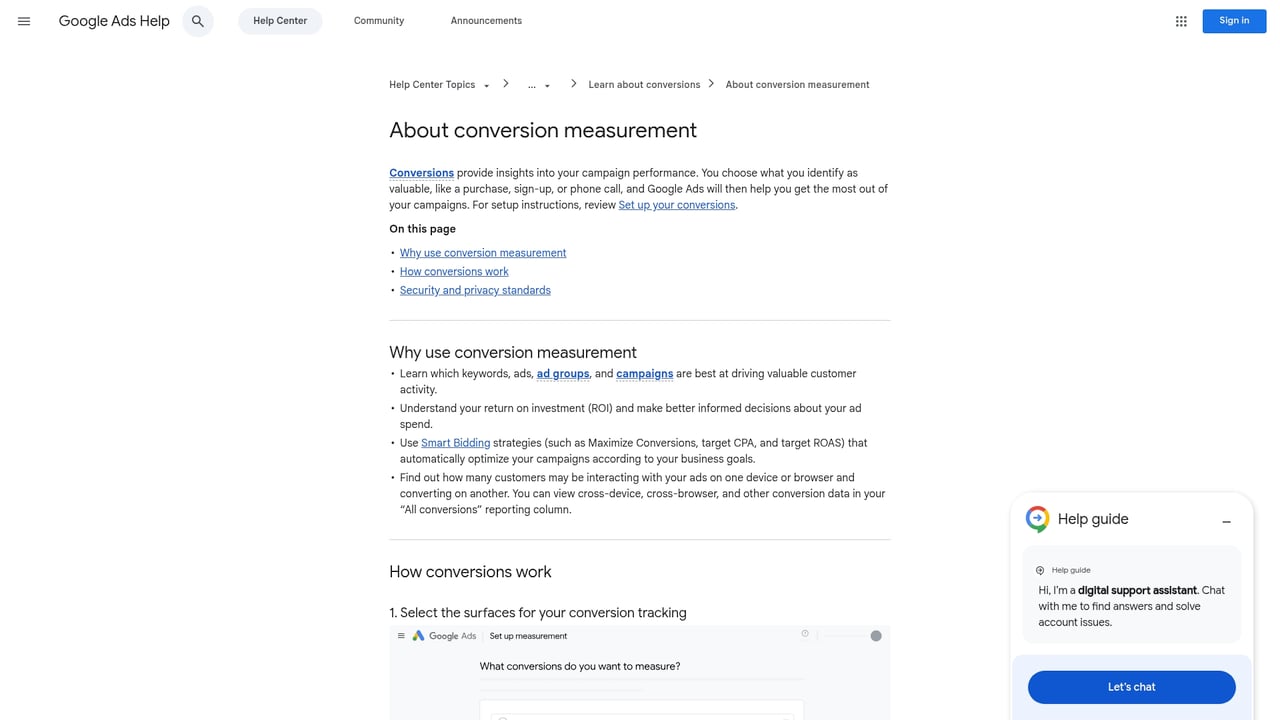Open the Community page

tap(378, 20)
